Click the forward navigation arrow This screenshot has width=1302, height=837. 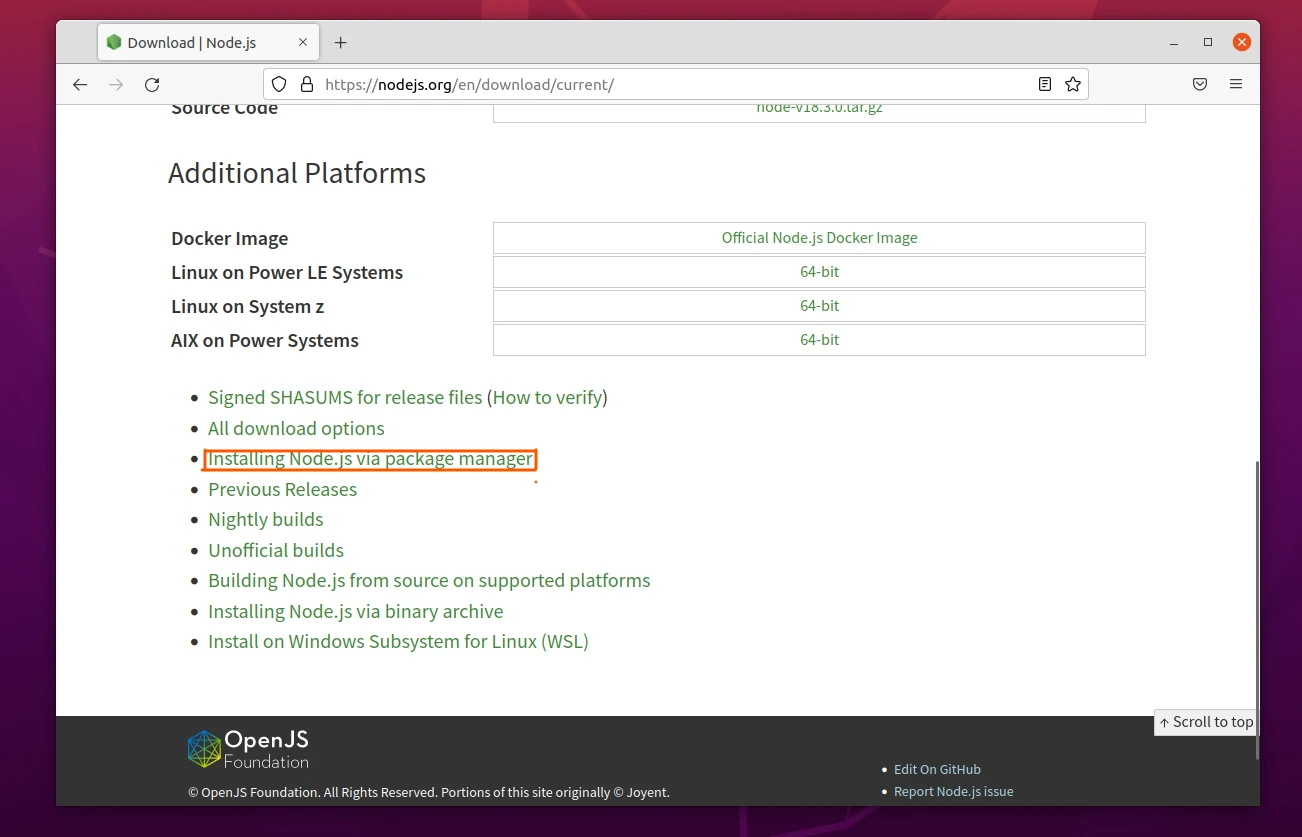coord(116,85)
